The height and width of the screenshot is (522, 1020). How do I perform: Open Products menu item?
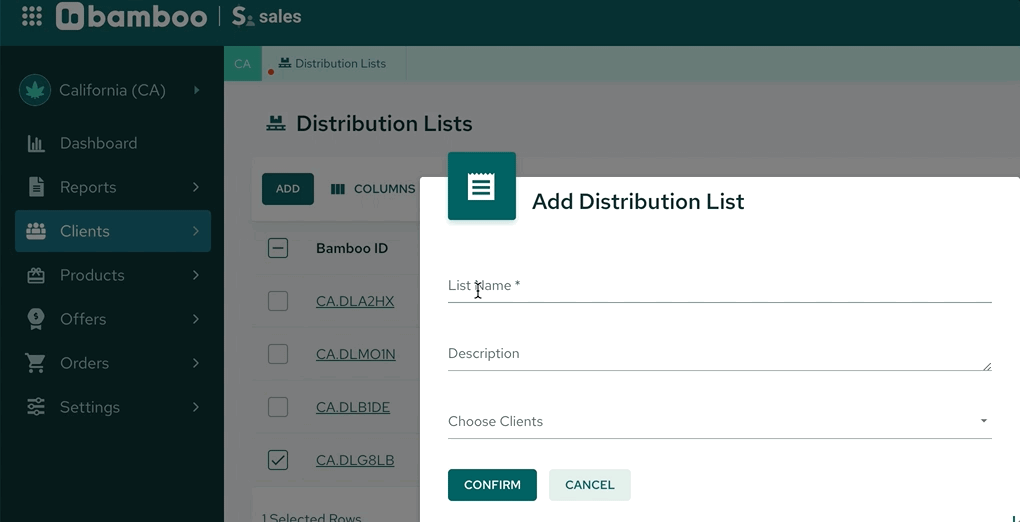[113, 275]
